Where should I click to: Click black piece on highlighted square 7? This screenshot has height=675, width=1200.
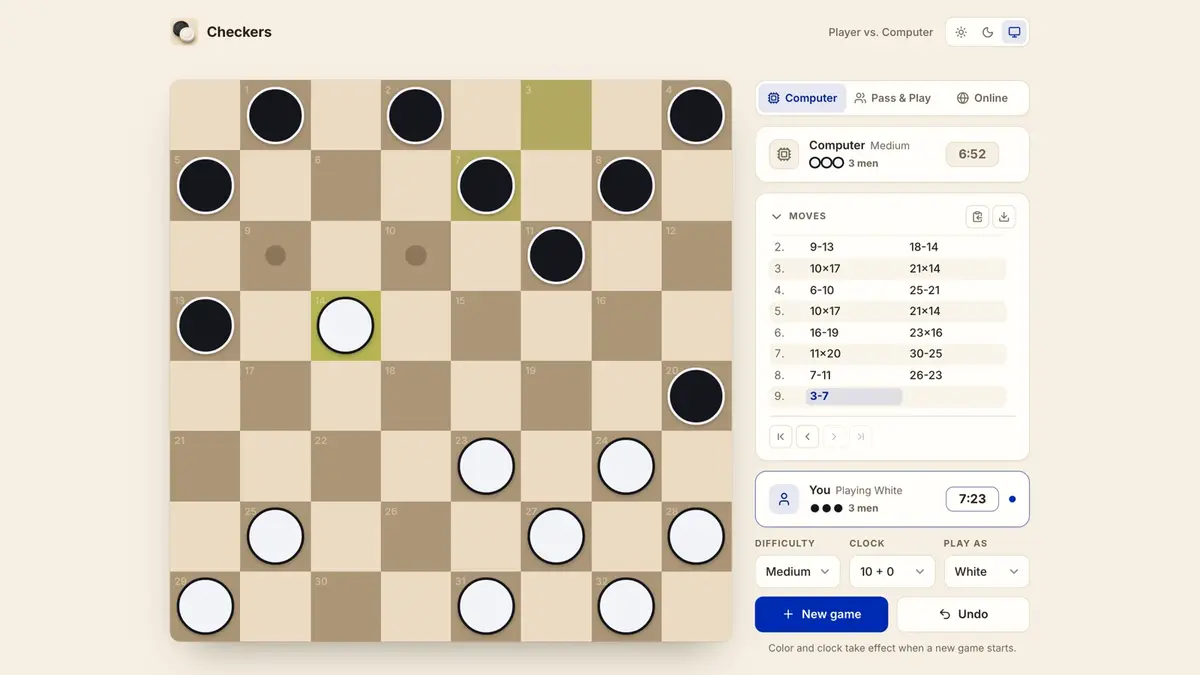[486, 185]
